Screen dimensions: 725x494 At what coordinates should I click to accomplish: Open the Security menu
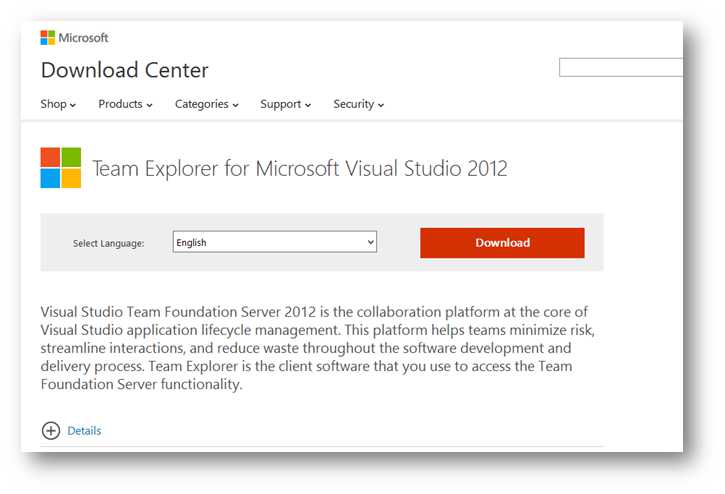point(358,104)
